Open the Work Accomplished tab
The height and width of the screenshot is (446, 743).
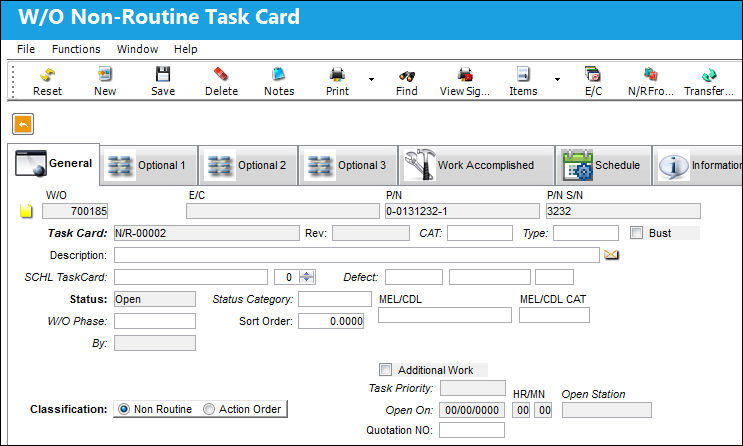click(x=476, y=165)
